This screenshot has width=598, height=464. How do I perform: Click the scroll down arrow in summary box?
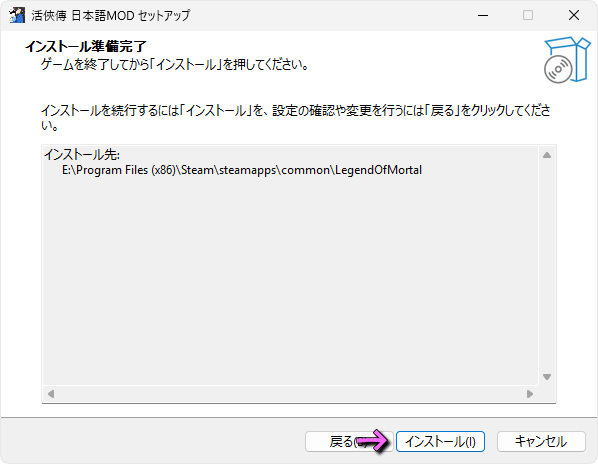point(547,377)
